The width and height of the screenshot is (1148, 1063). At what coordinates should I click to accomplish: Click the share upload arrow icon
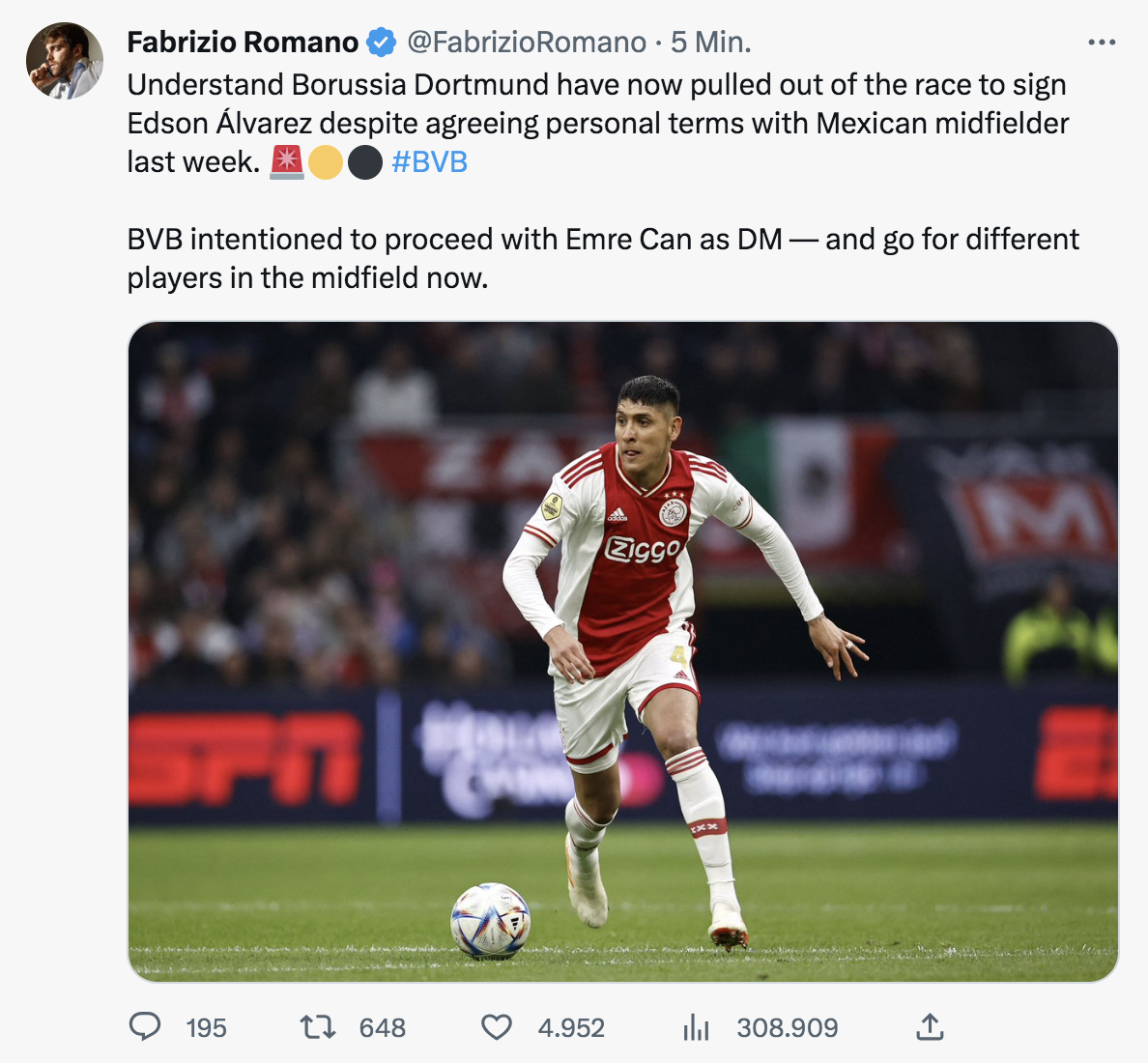(930, 1026)
